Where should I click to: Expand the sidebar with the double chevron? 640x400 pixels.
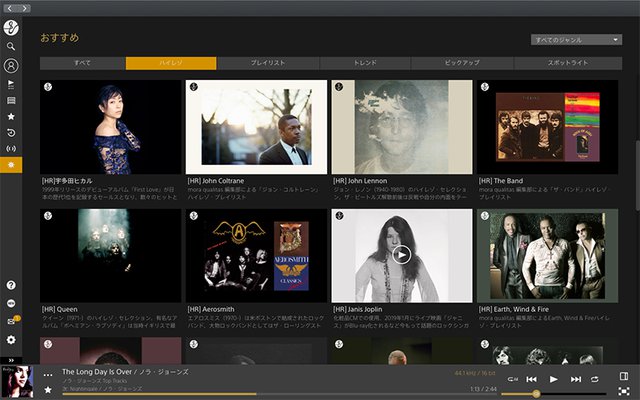point(11,359)
